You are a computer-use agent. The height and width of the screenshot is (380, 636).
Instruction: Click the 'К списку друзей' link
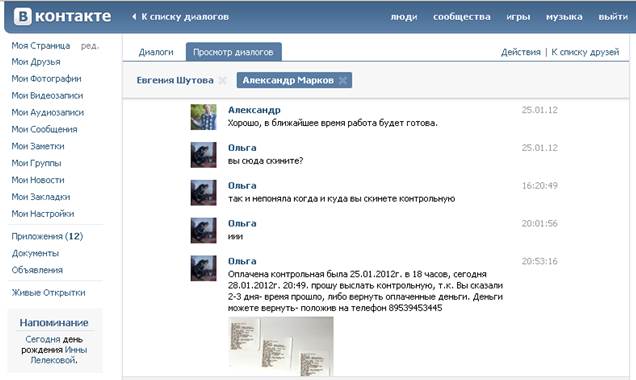click(x=585, y=52)
